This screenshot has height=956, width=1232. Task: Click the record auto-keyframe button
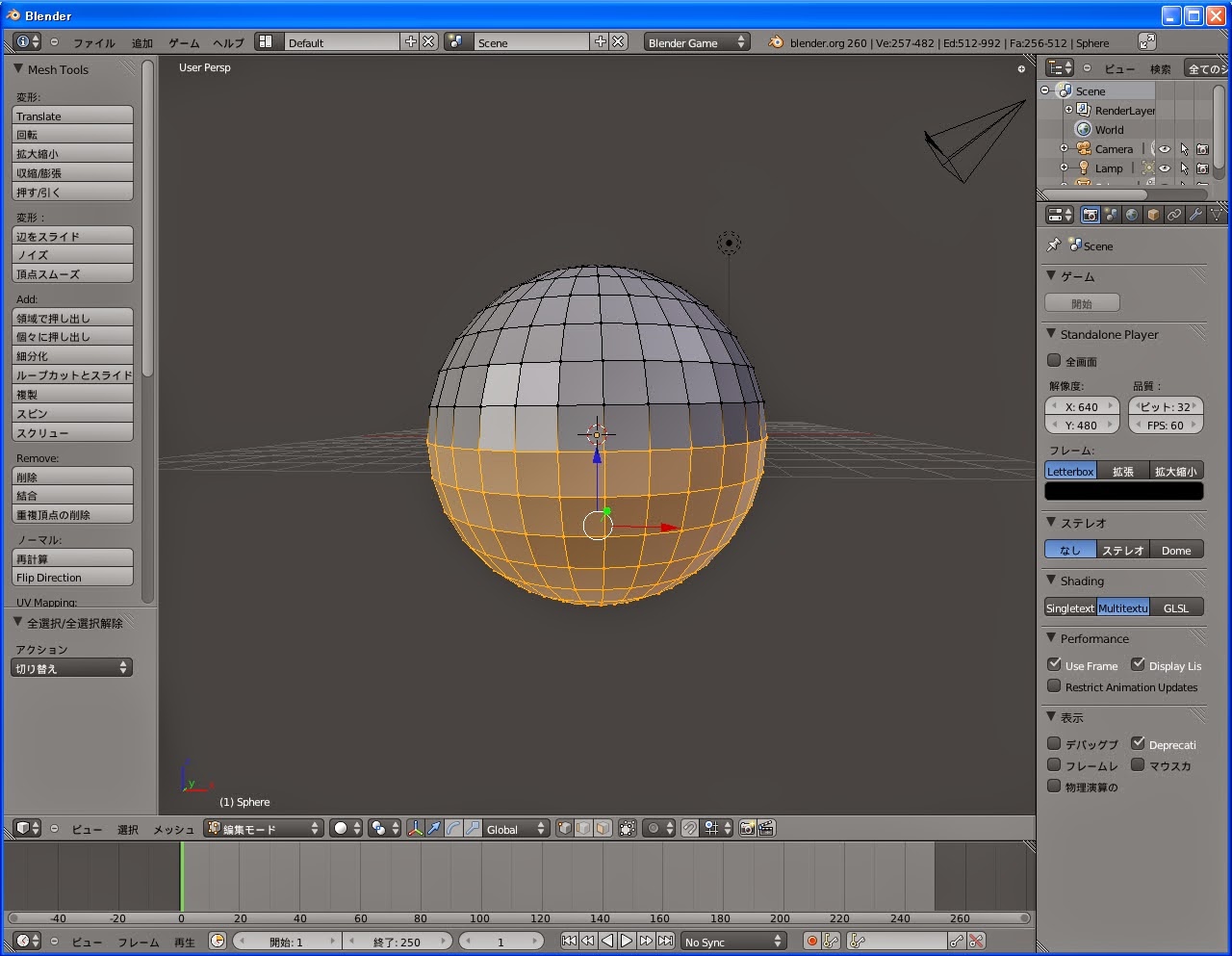[811, 941]
